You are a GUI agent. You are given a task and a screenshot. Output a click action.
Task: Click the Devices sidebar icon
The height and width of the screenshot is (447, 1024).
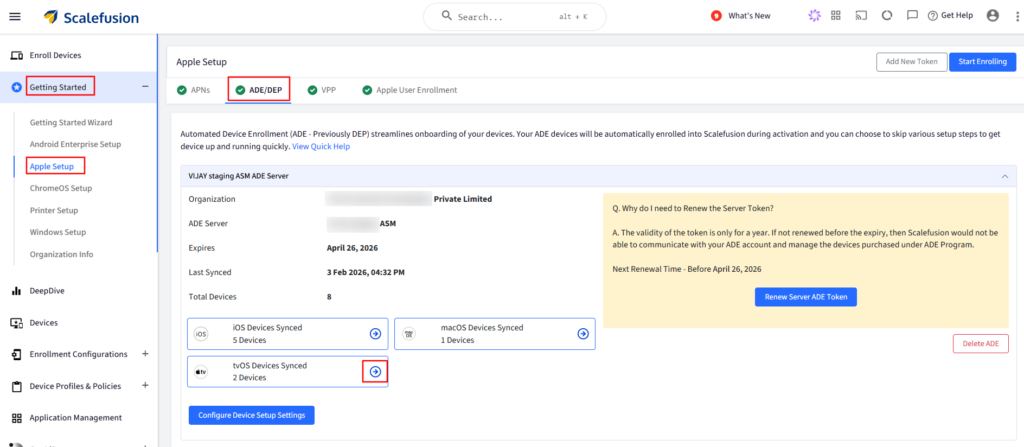point(17,323)
